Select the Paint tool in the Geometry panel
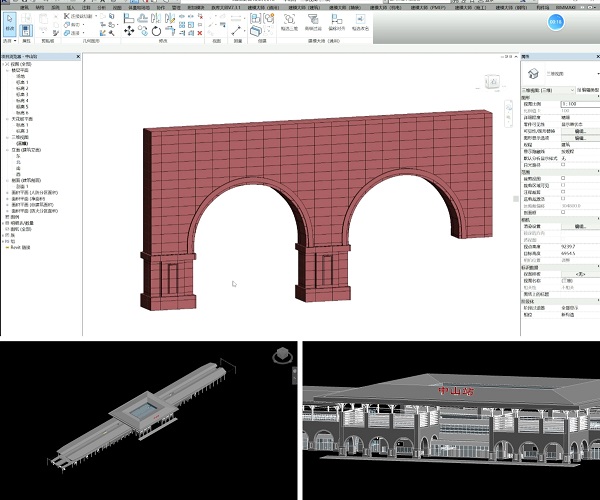This screenshot has width=600, height=500. tap(103, 33)
